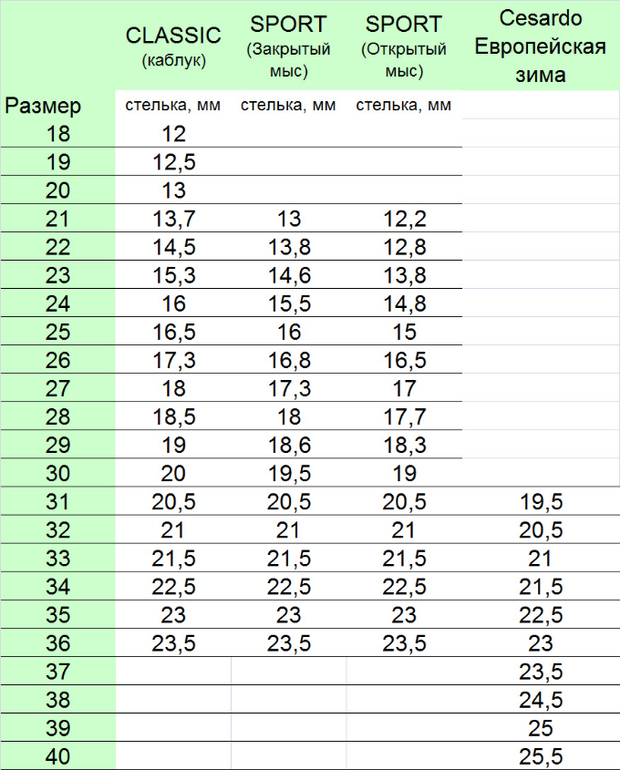Select CLASSIC value 13,7 for size 21

[x=174, y=219]
